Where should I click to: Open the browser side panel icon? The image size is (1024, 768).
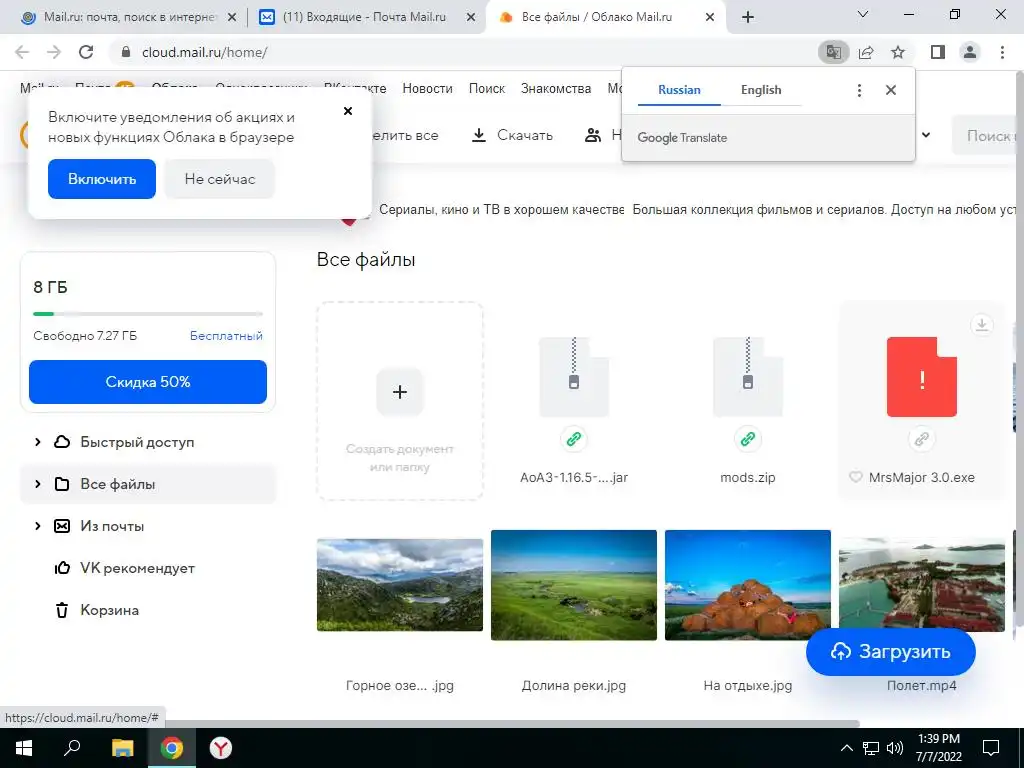(x=938, y=52)
